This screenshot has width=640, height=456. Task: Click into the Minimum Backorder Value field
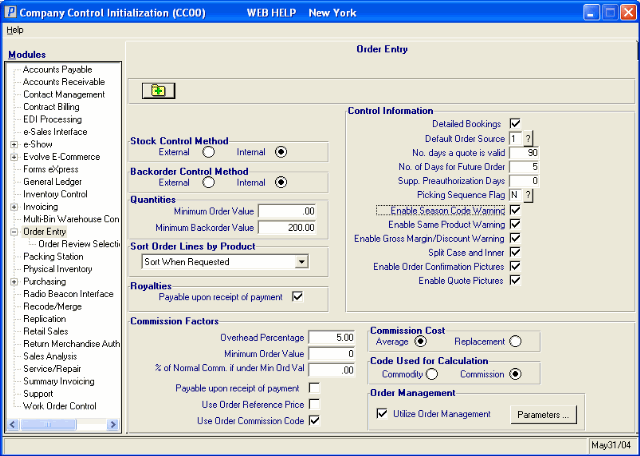click(x=287, y=227)
